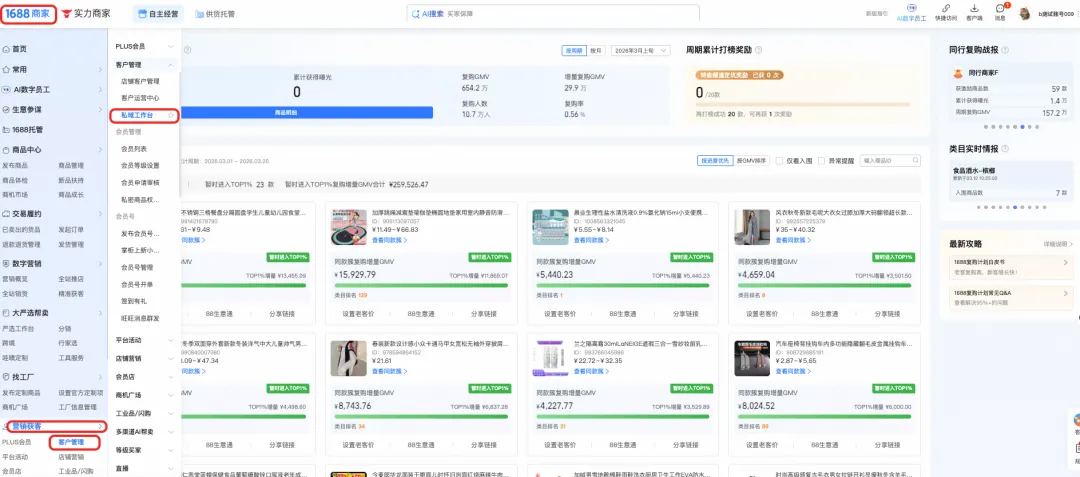Click 设置老客价 on the ¥15,929.79 card
Screen dimensions: 1080x477
click(x=357, y=314)
